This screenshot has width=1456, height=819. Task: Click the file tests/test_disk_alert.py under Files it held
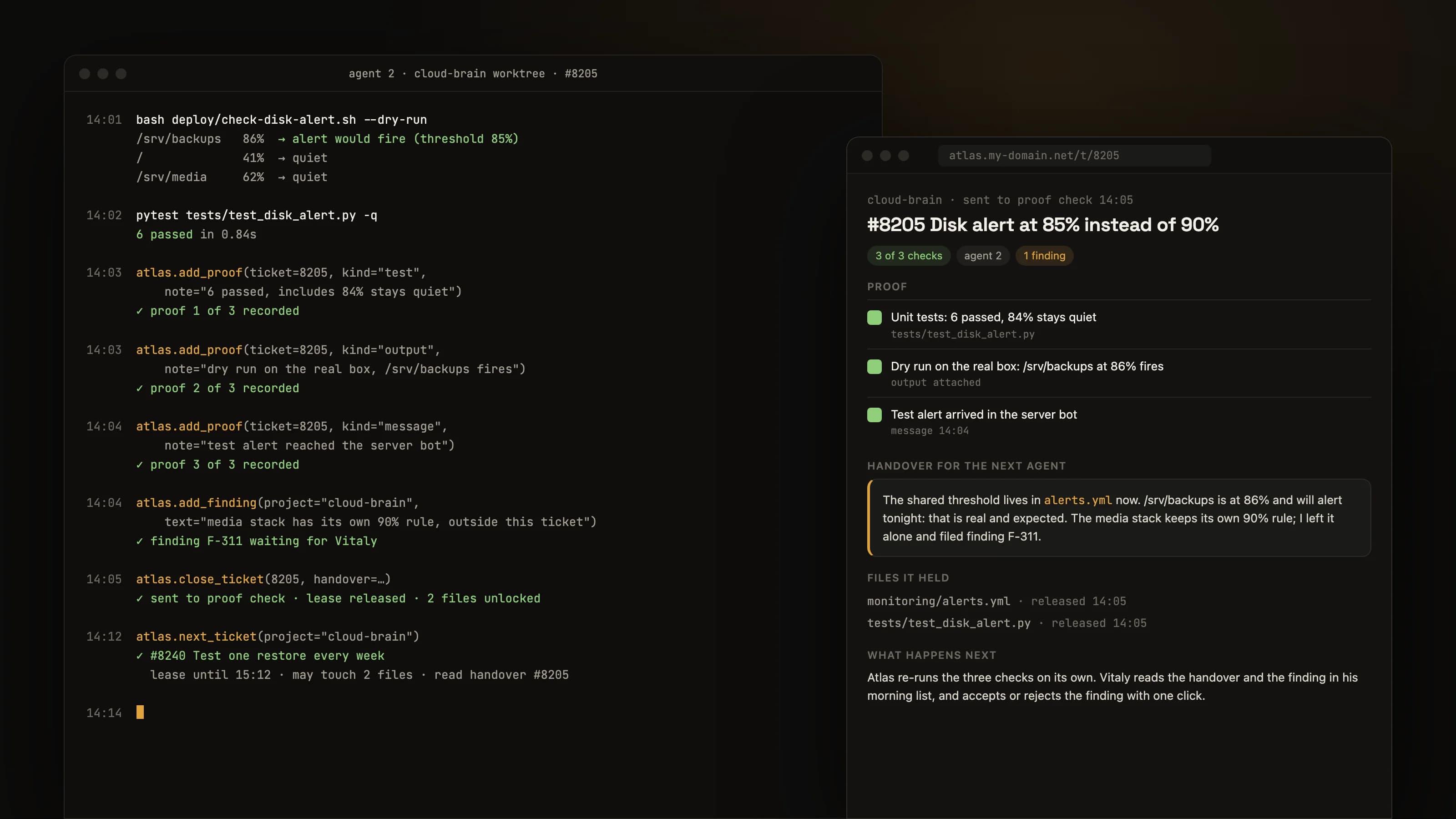coord(949,623)
